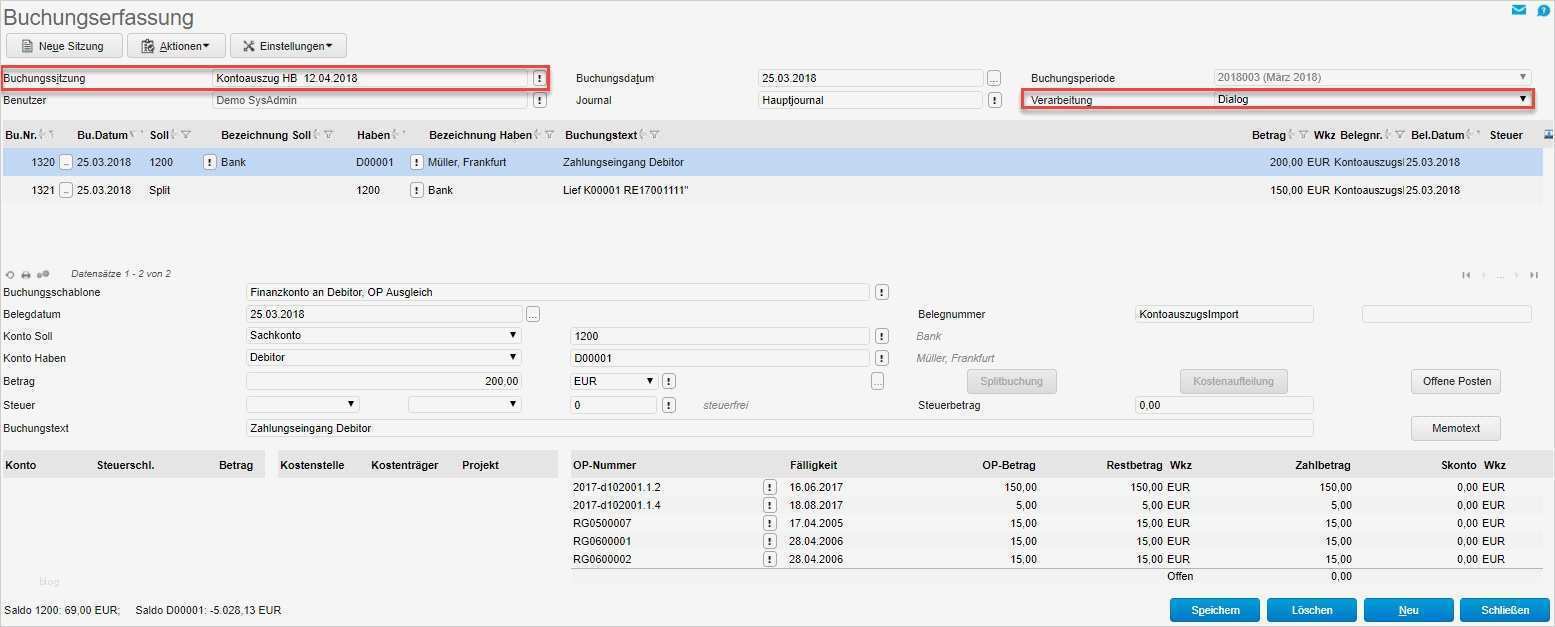Open lookup icon for Konto Haben D00001
1555x627 pixels.
tap(882, 358)
